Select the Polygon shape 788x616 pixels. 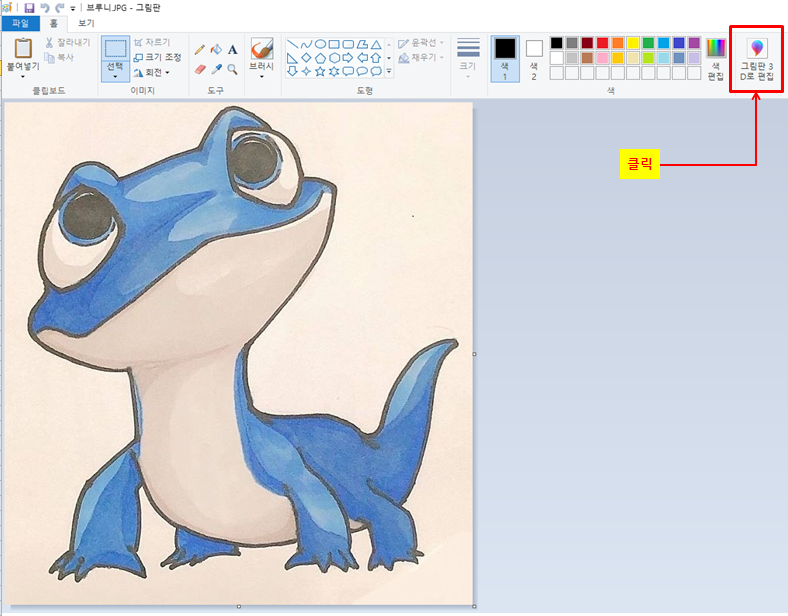[x=362, y=44]
